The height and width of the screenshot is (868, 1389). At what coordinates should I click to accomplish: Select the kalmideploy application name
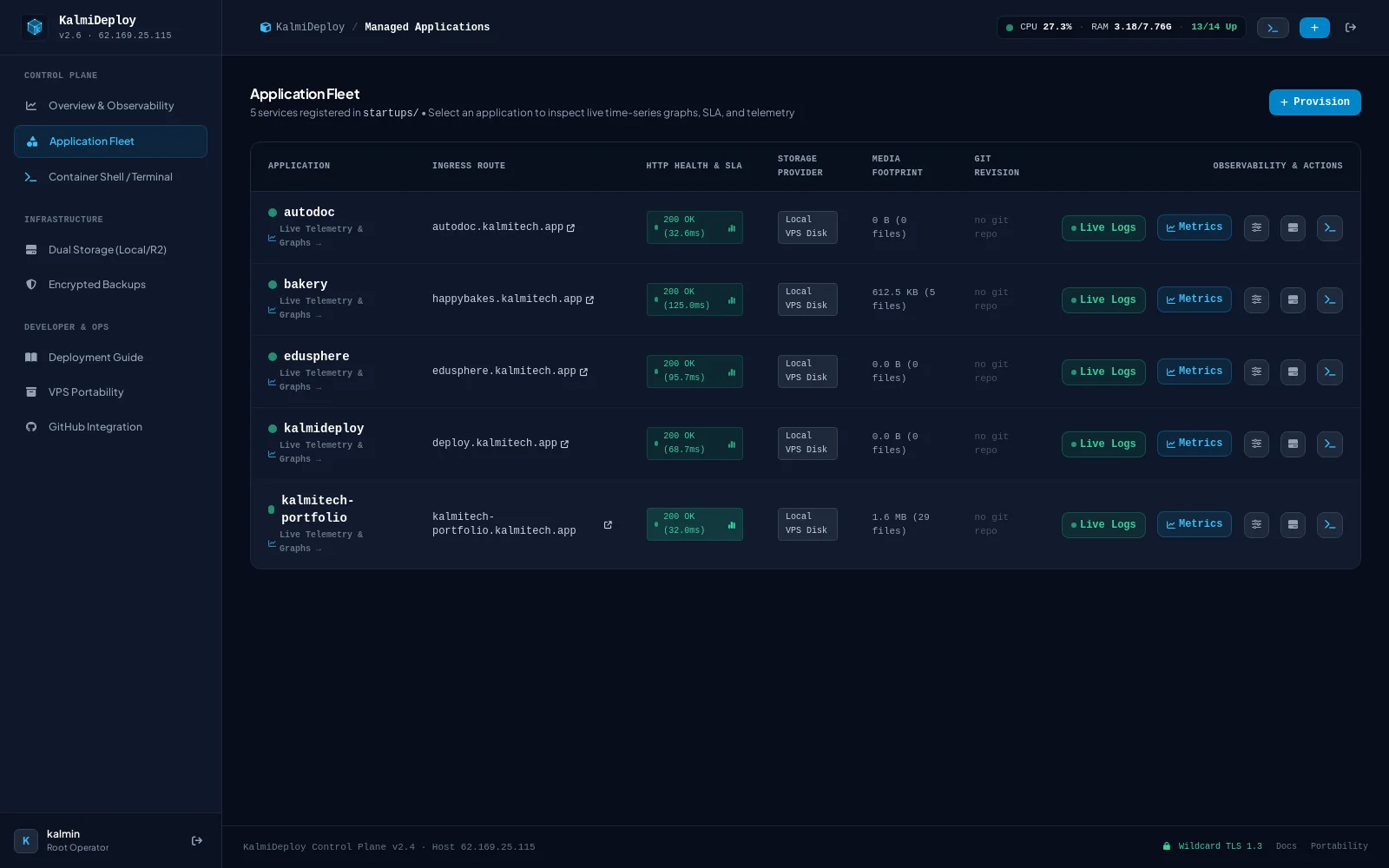[x=324, y=429]
